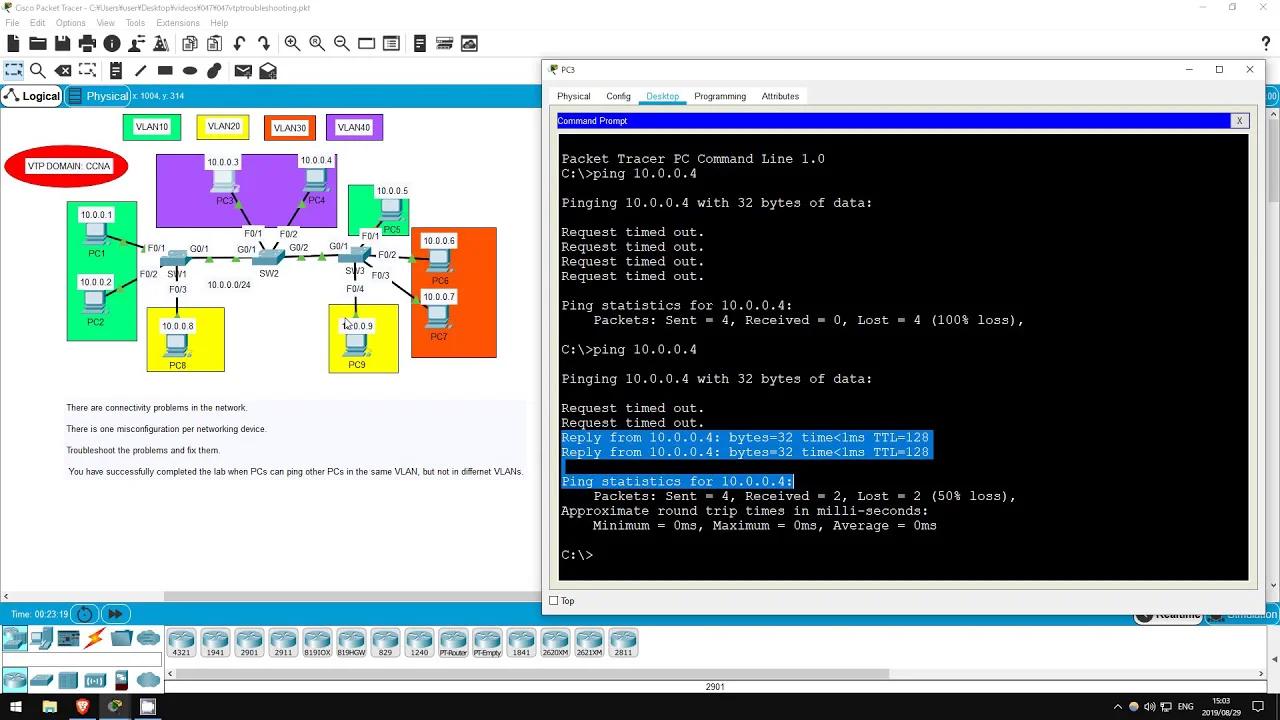This screenshot has height=720, width=1280.
Task: Create a new Packet Tracer file
Action: pos(12,43)
